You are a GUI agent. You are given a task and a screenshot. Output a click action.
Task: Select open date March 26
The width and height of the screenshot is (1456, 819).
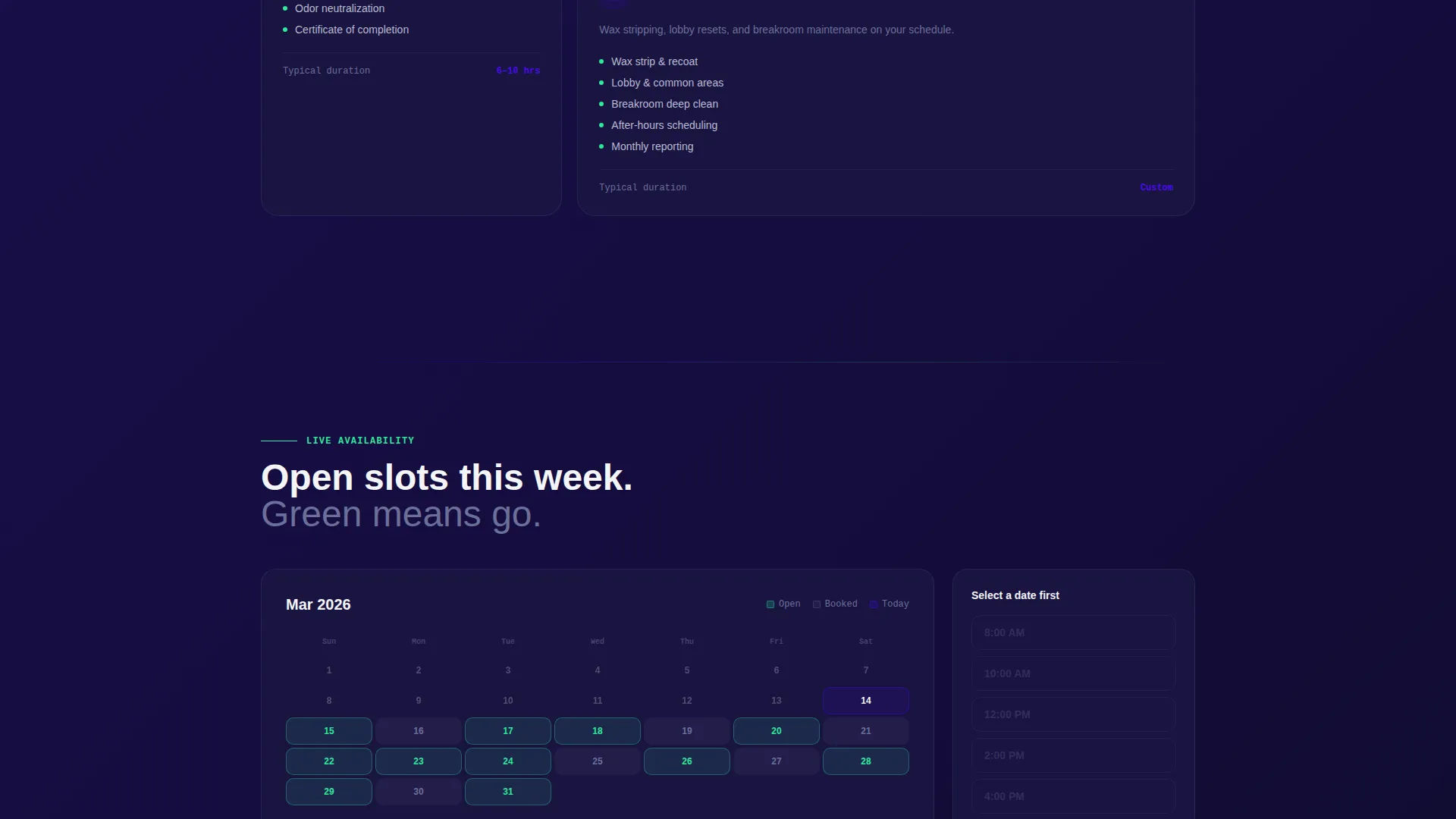[x=686, y=761]
